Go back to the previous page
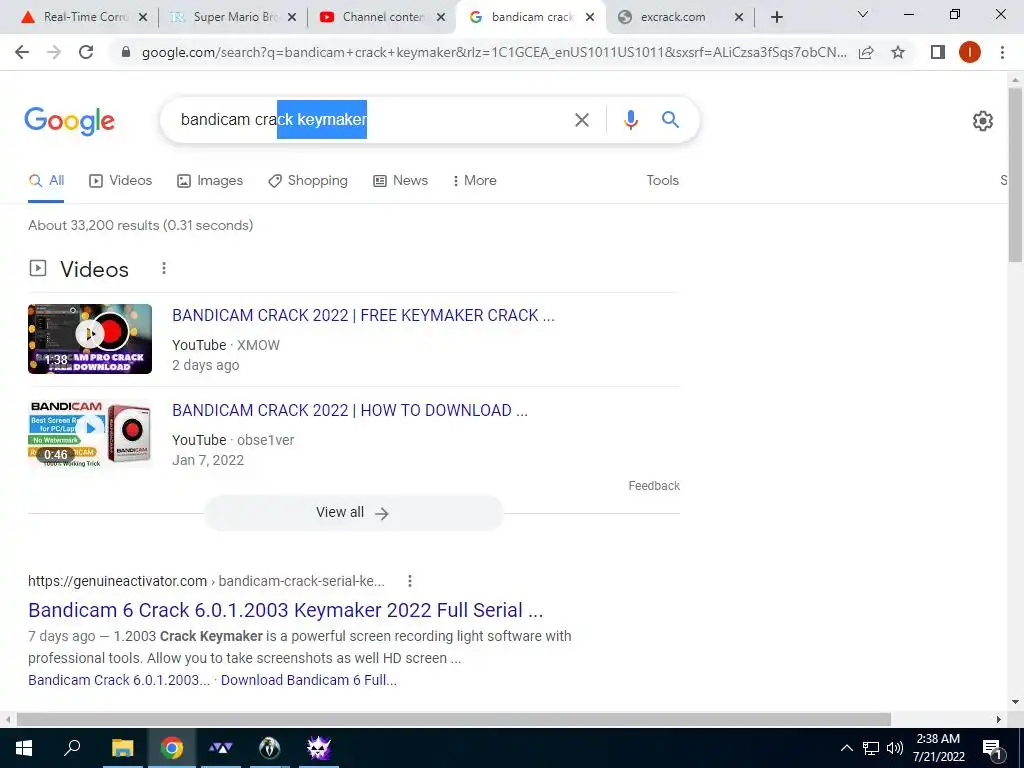The width and height of the screenshot is (1024, 768). tap(22, 52)
